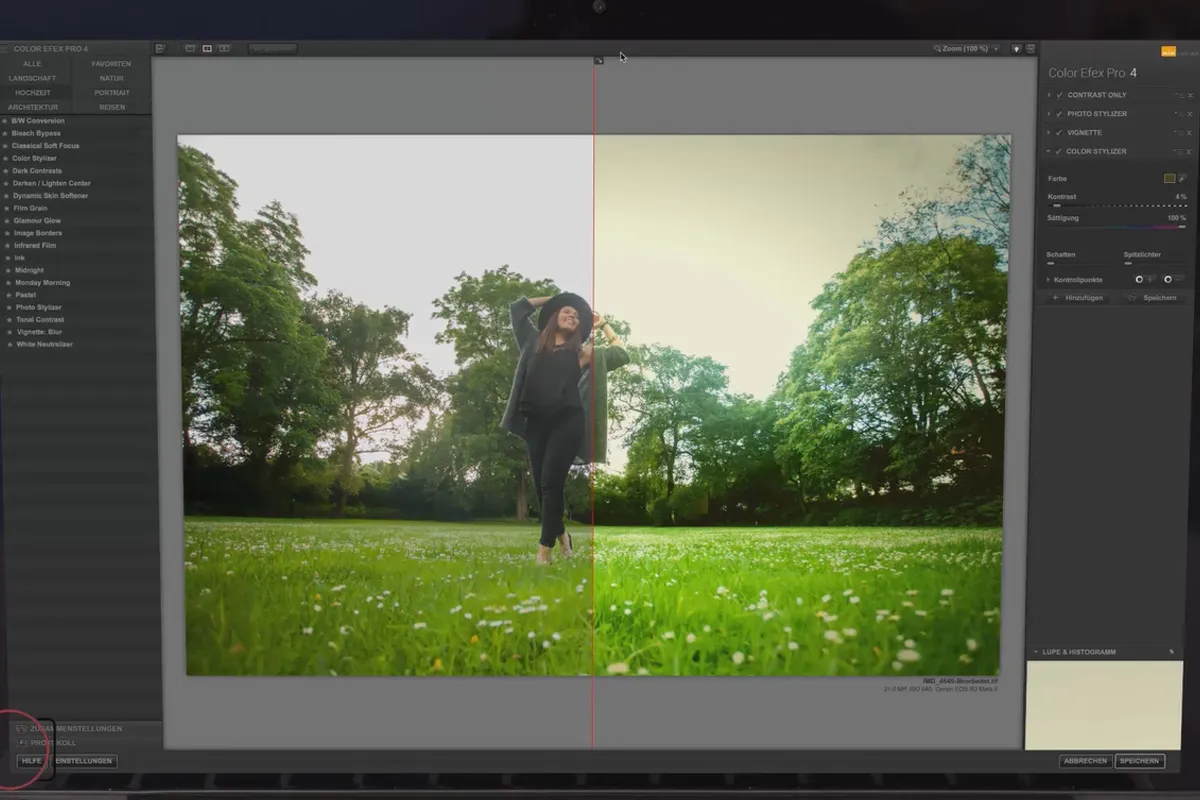Choose Film Grain from the filter list
Viewport: 1200px width, 800px height.
pos(30,208)
